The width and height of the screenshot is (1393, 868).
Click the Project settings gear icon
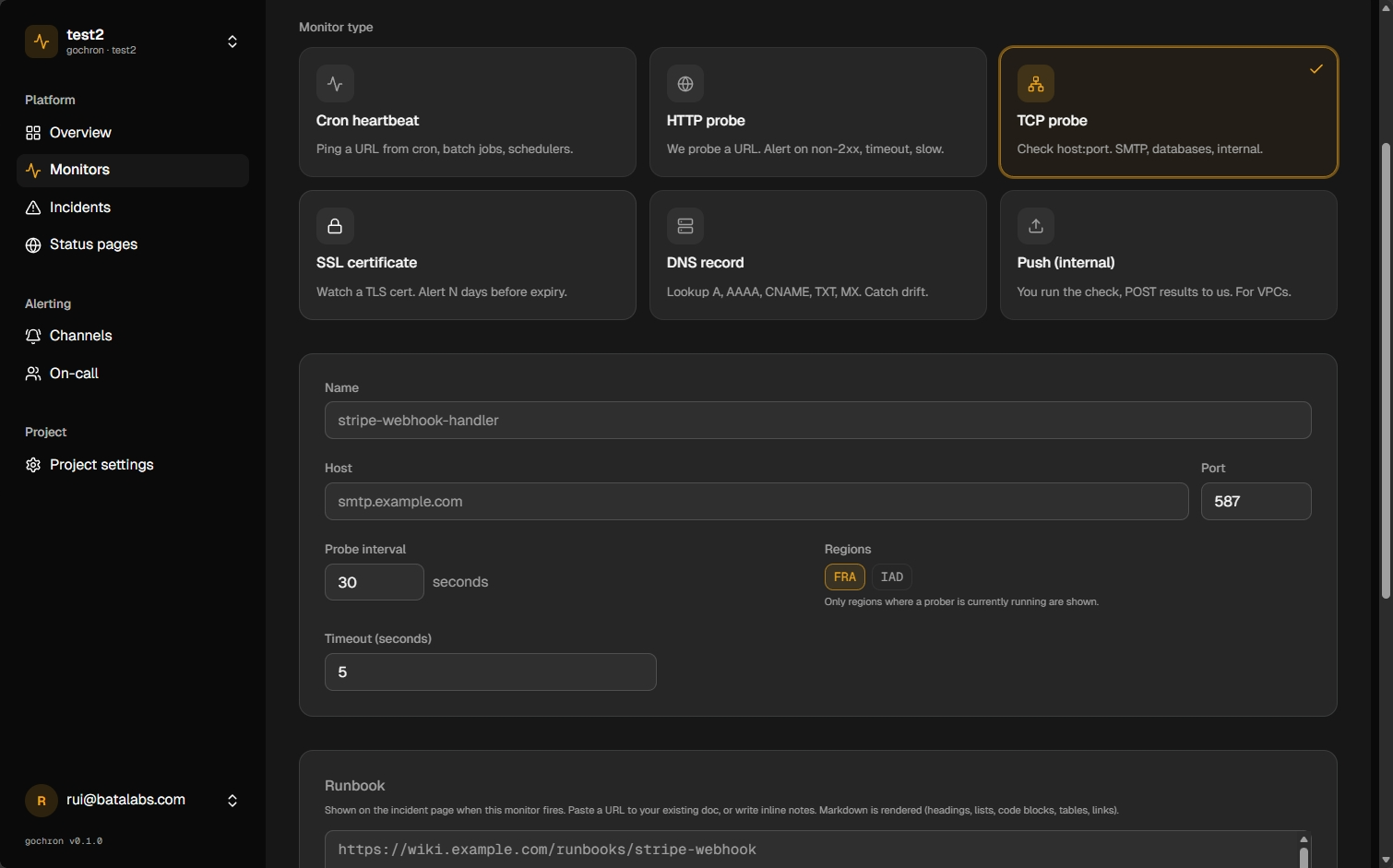point(33,465)
